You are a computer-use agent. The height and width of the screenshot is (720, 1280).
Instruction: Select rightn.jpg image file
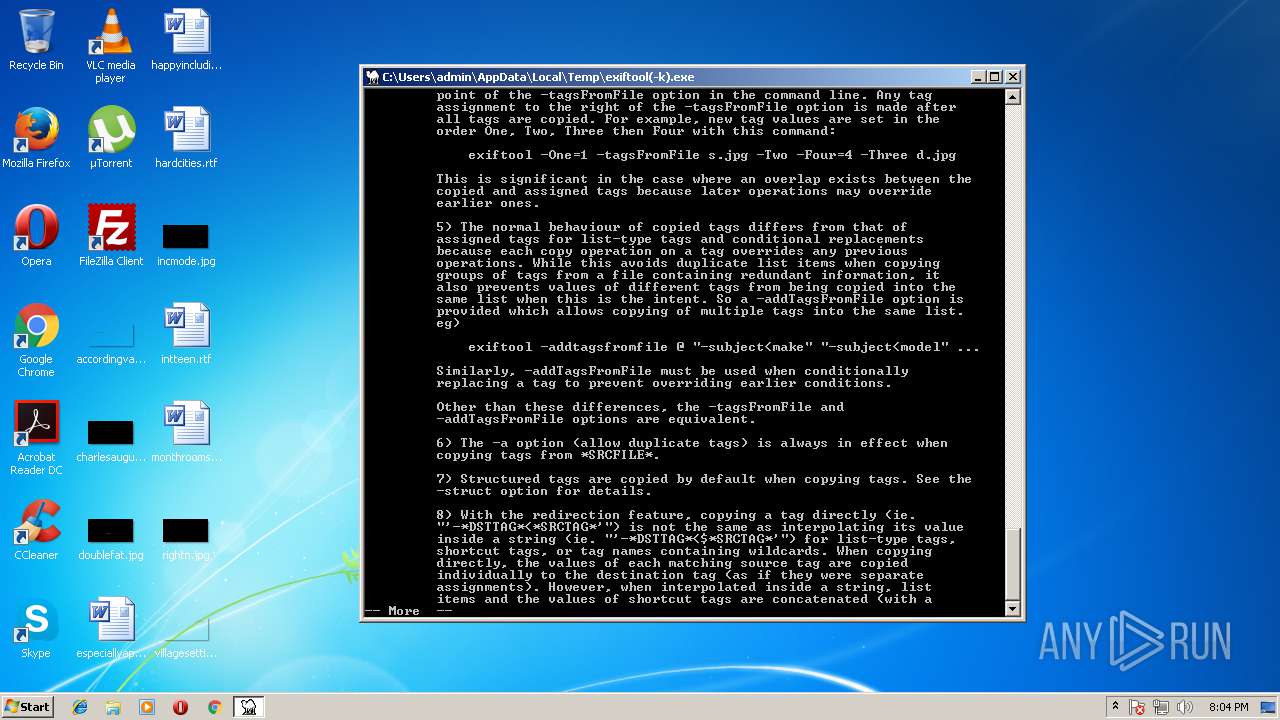186,538
